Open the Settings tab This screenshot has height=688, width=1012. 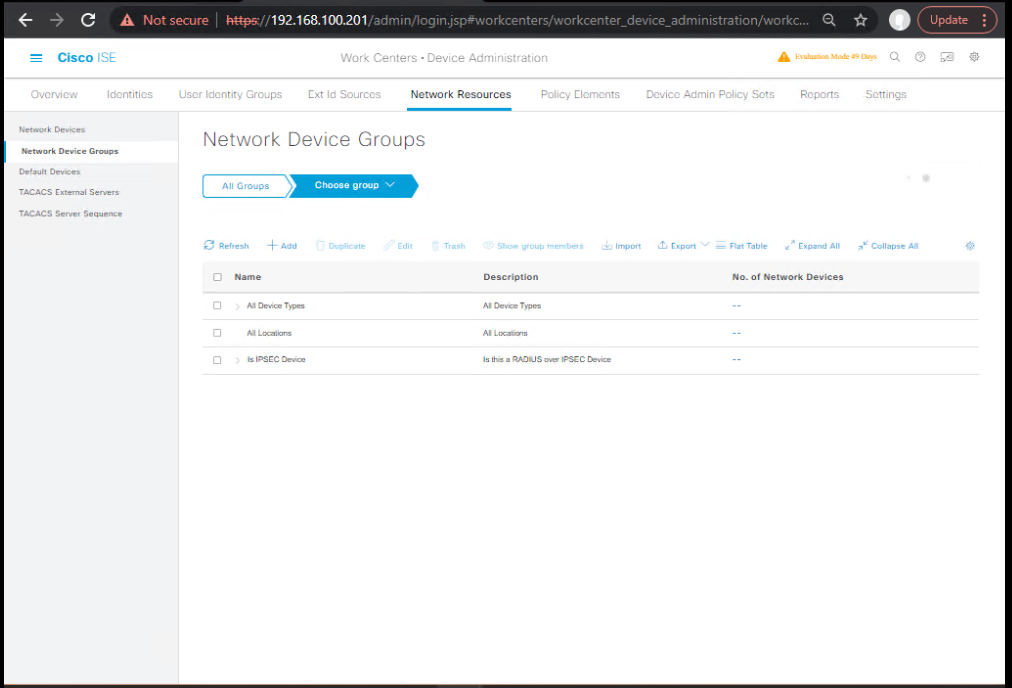(x=886, y=94)
